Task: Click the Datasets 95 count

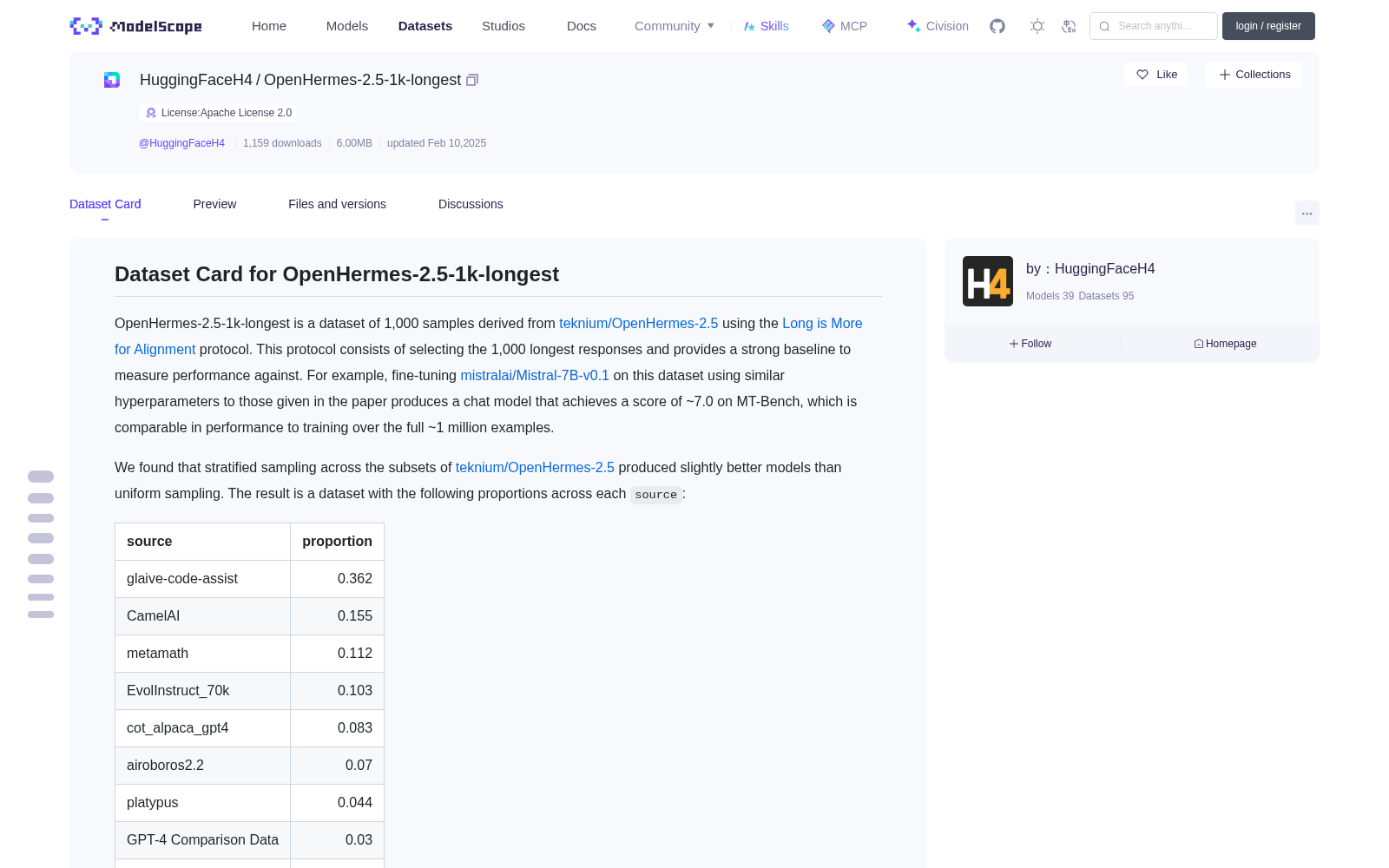Action: point(1106,296)
